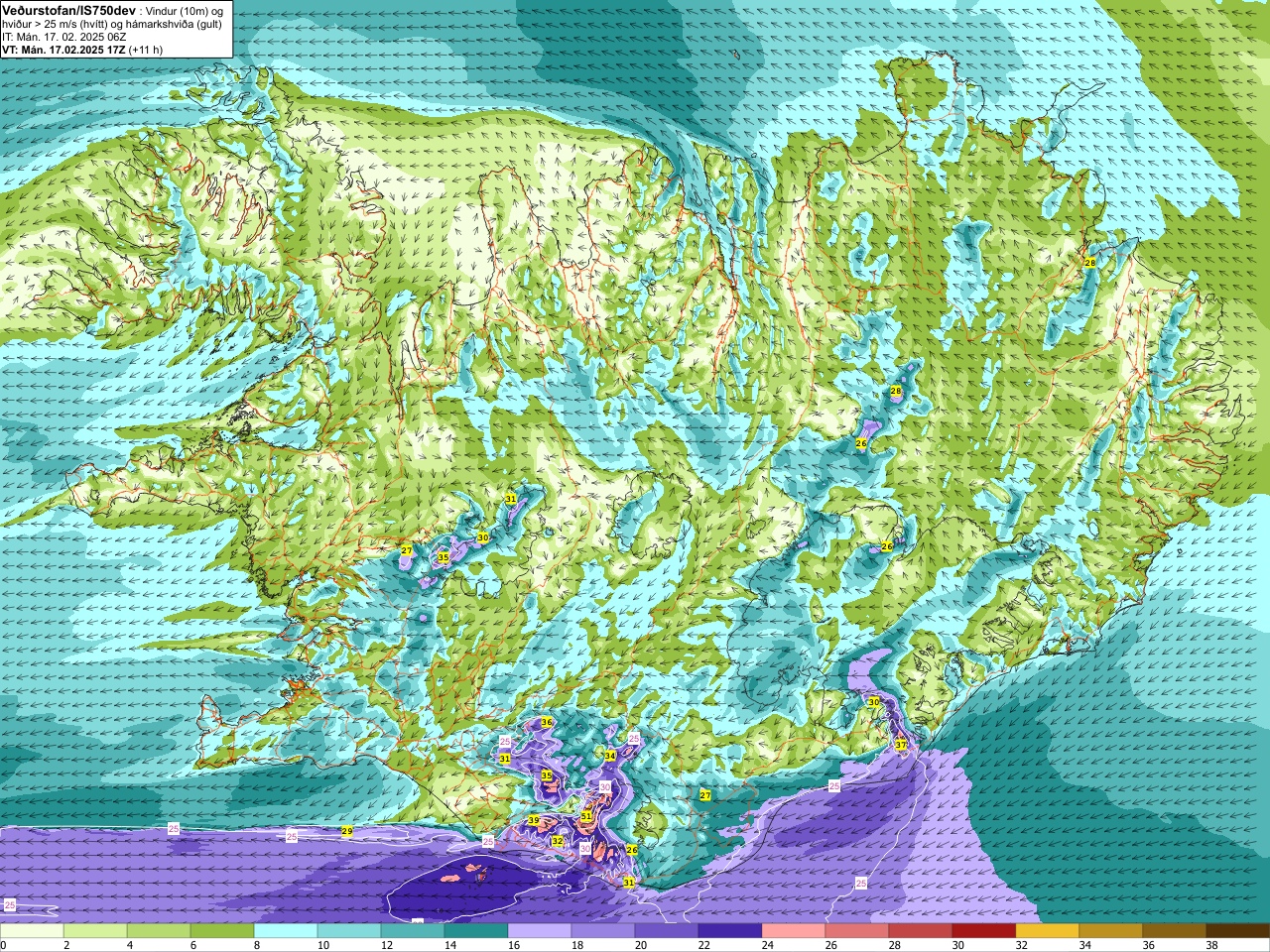The image size is (1270, 952).
Task: Click the green 6–8 m/s legend swatch
Action: click(222, 931)
